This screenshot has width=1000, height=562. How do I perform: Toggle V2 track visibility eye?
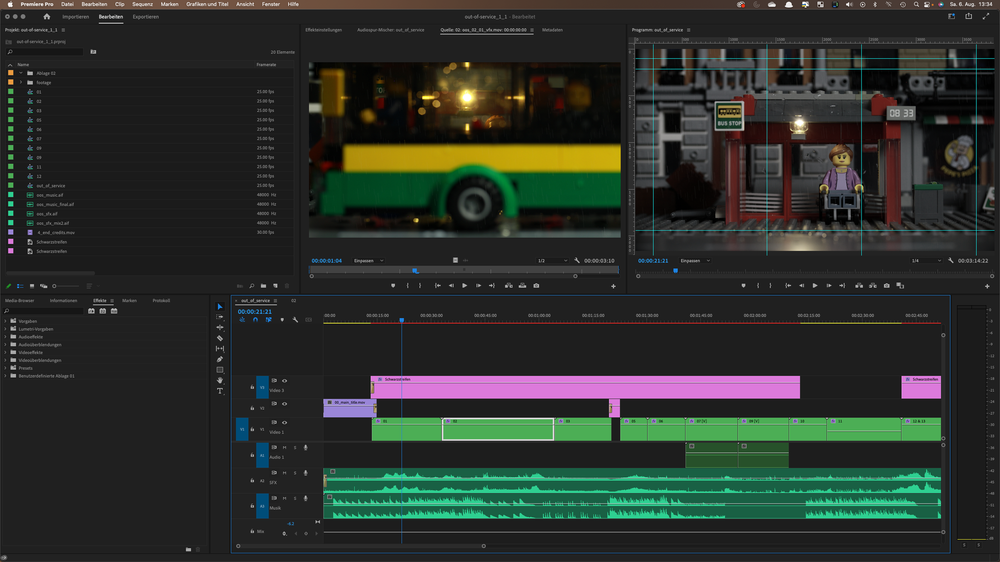pos(284,404)
